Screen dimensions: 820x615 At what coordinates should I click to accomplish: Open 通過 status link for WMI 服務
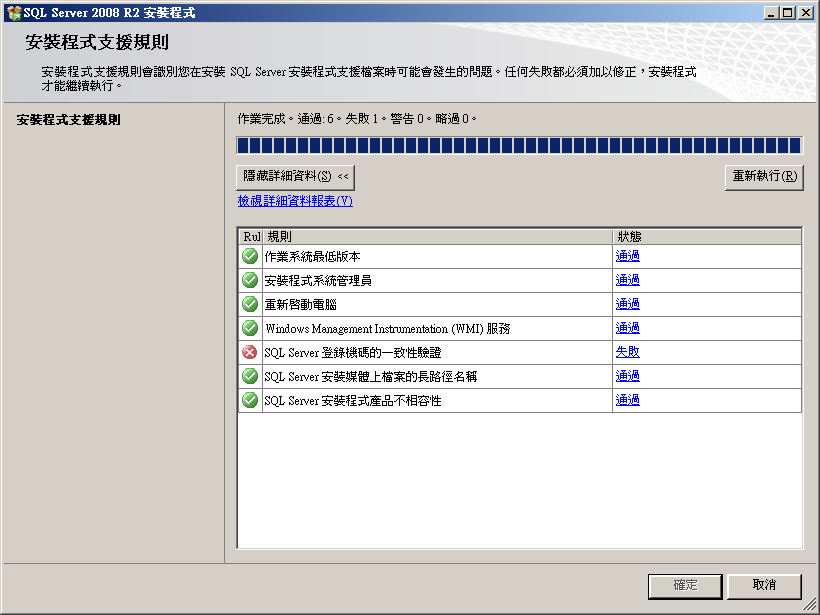click(x=628, y=328)
